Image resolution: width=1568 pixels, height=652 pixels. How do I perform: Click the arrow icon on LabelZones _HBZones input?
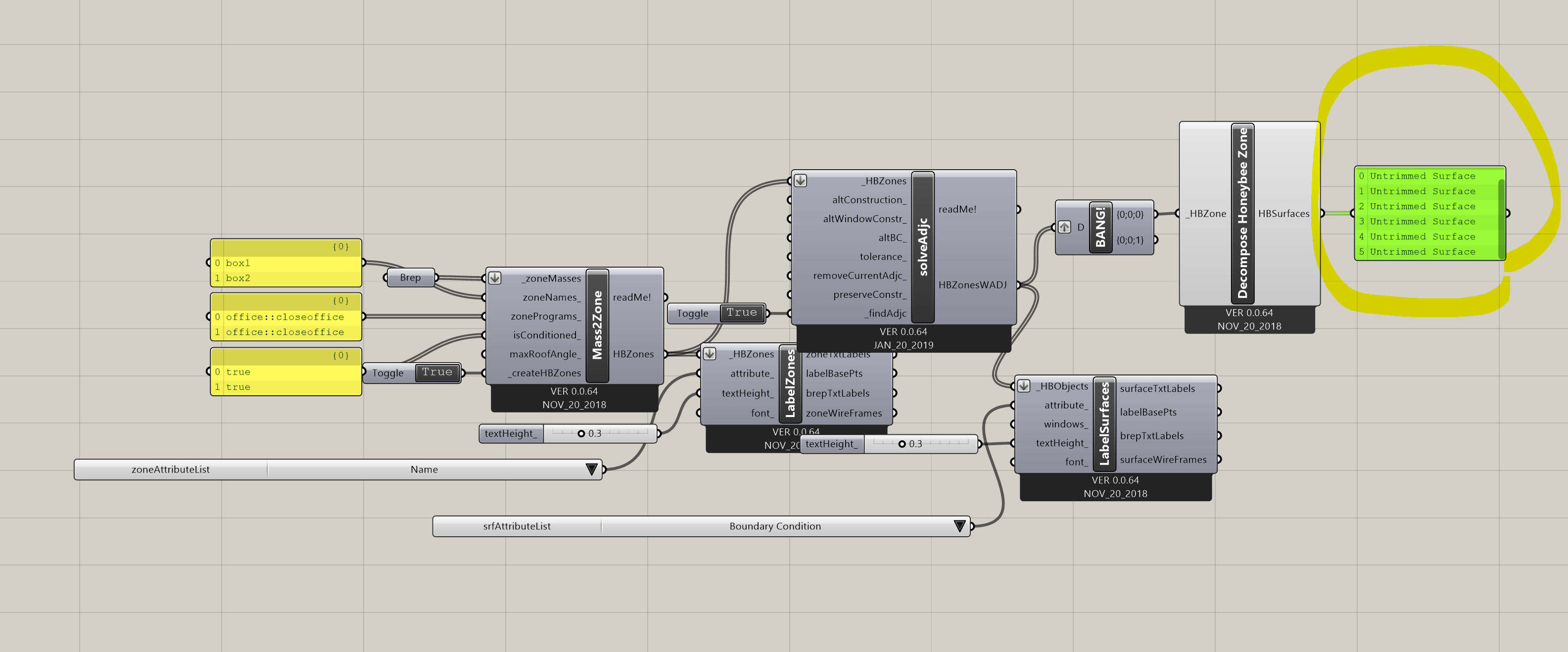coord(709,354)
